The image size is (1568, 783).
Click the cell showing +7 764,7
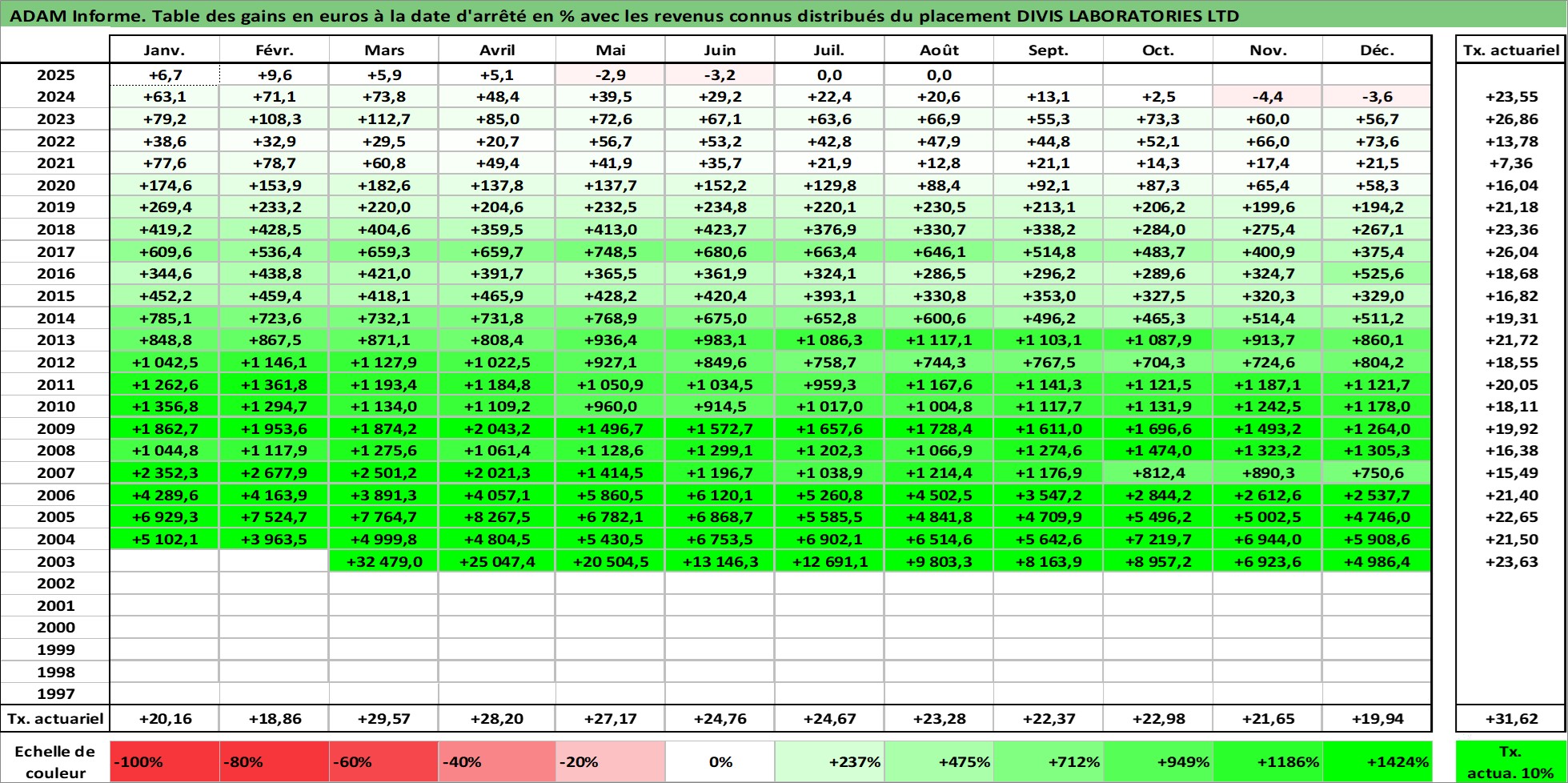(x=383, y=516)
